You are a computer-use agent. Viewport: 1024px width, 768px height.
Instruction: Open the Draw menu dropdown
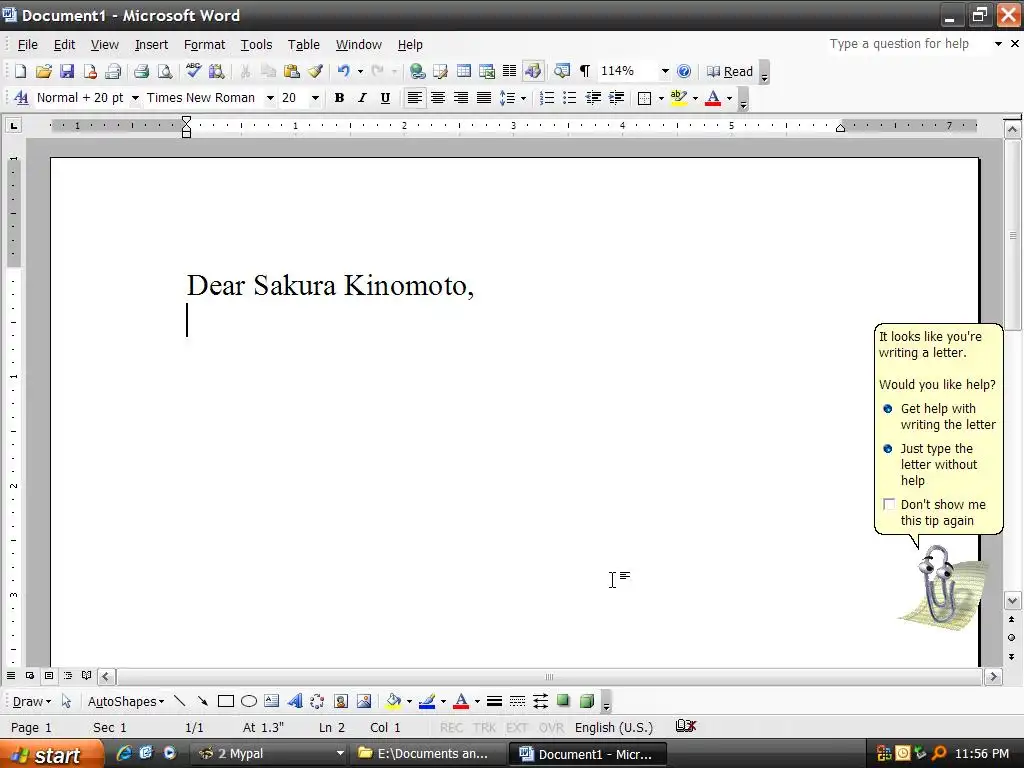(31, 701)
